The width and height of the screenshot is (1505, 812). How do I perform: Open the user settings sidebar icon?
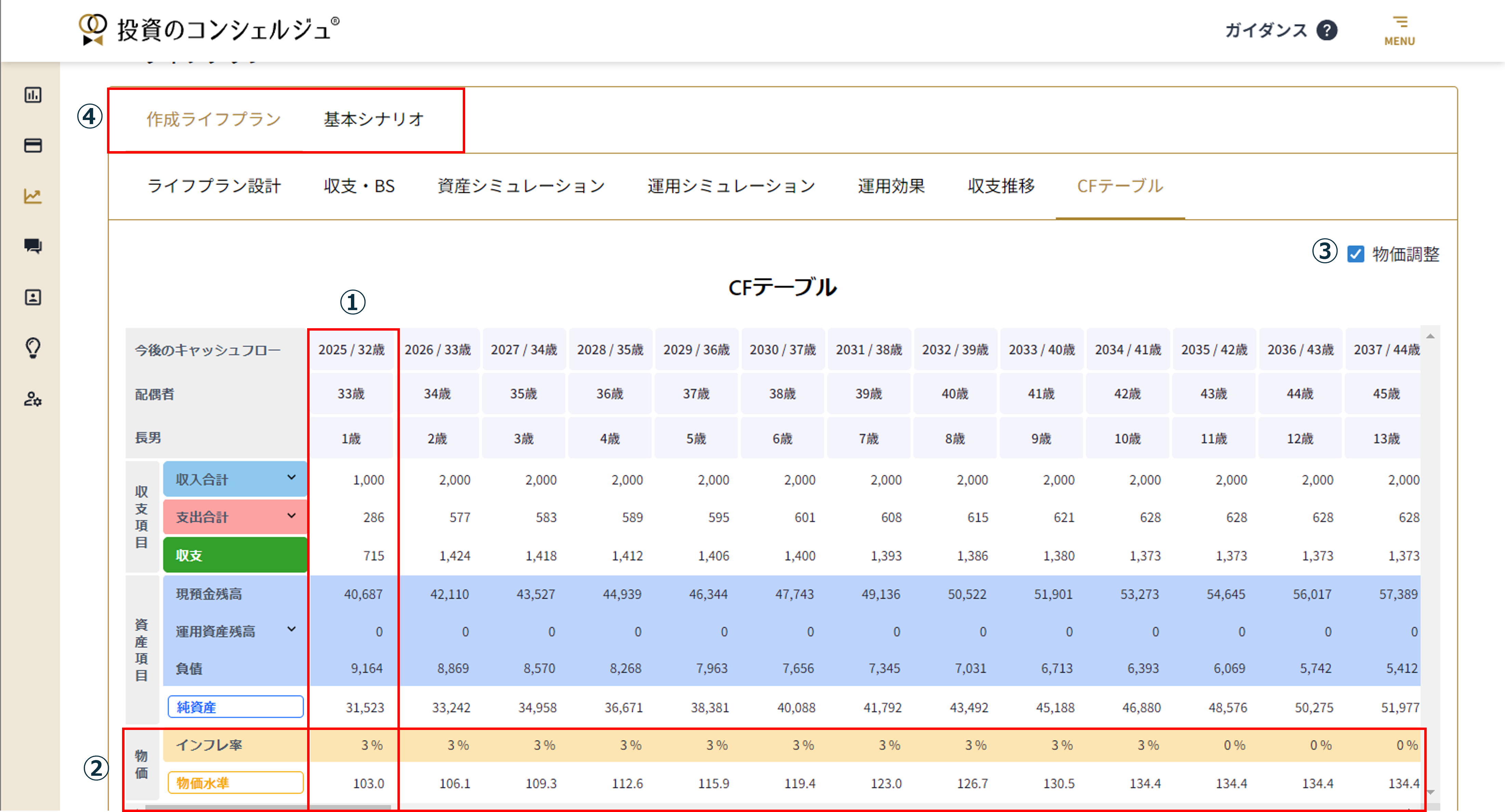coord(33,400)
